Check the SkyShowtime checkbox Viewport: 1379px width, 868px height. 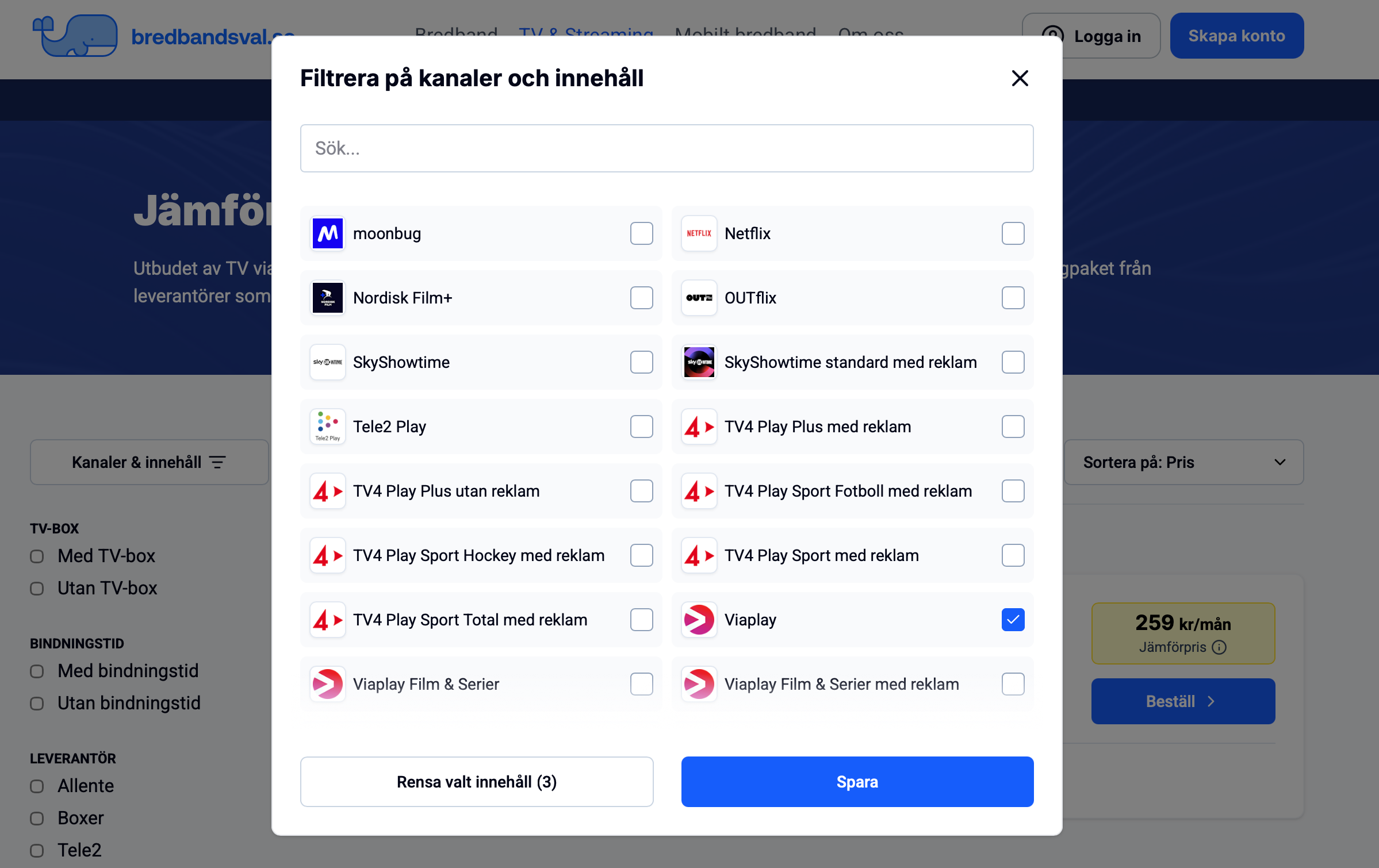tap(641, 362)
